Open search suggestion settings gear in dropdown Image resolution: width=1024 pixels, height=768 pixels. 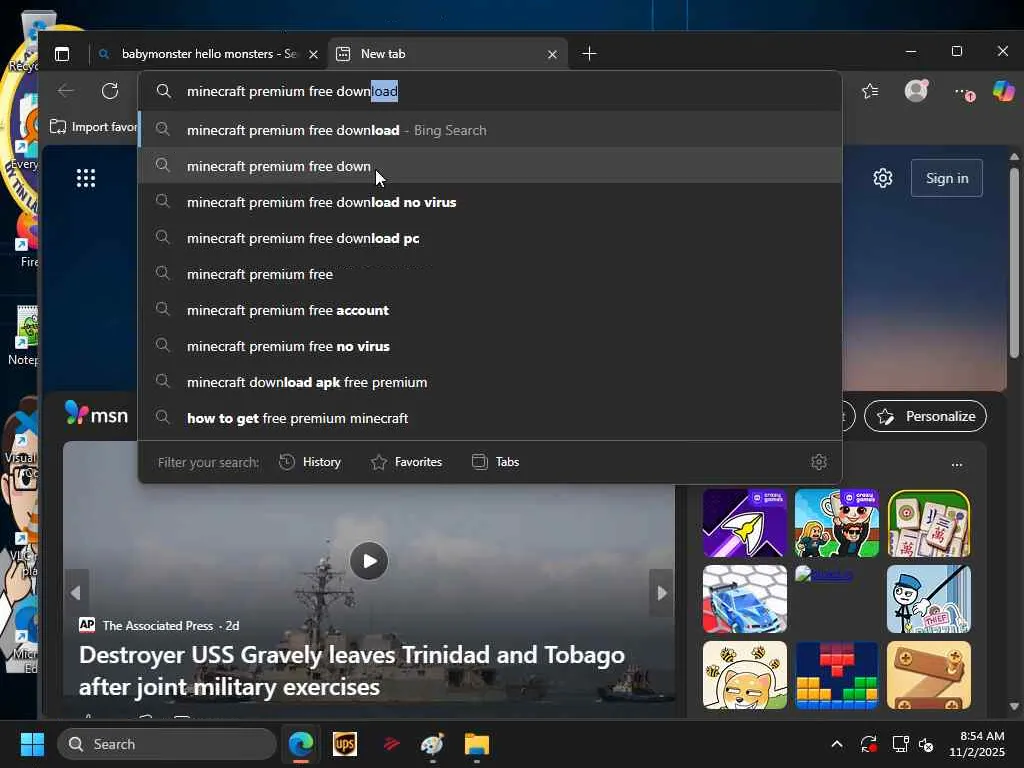pyautogui.click(x=818, y=462)
